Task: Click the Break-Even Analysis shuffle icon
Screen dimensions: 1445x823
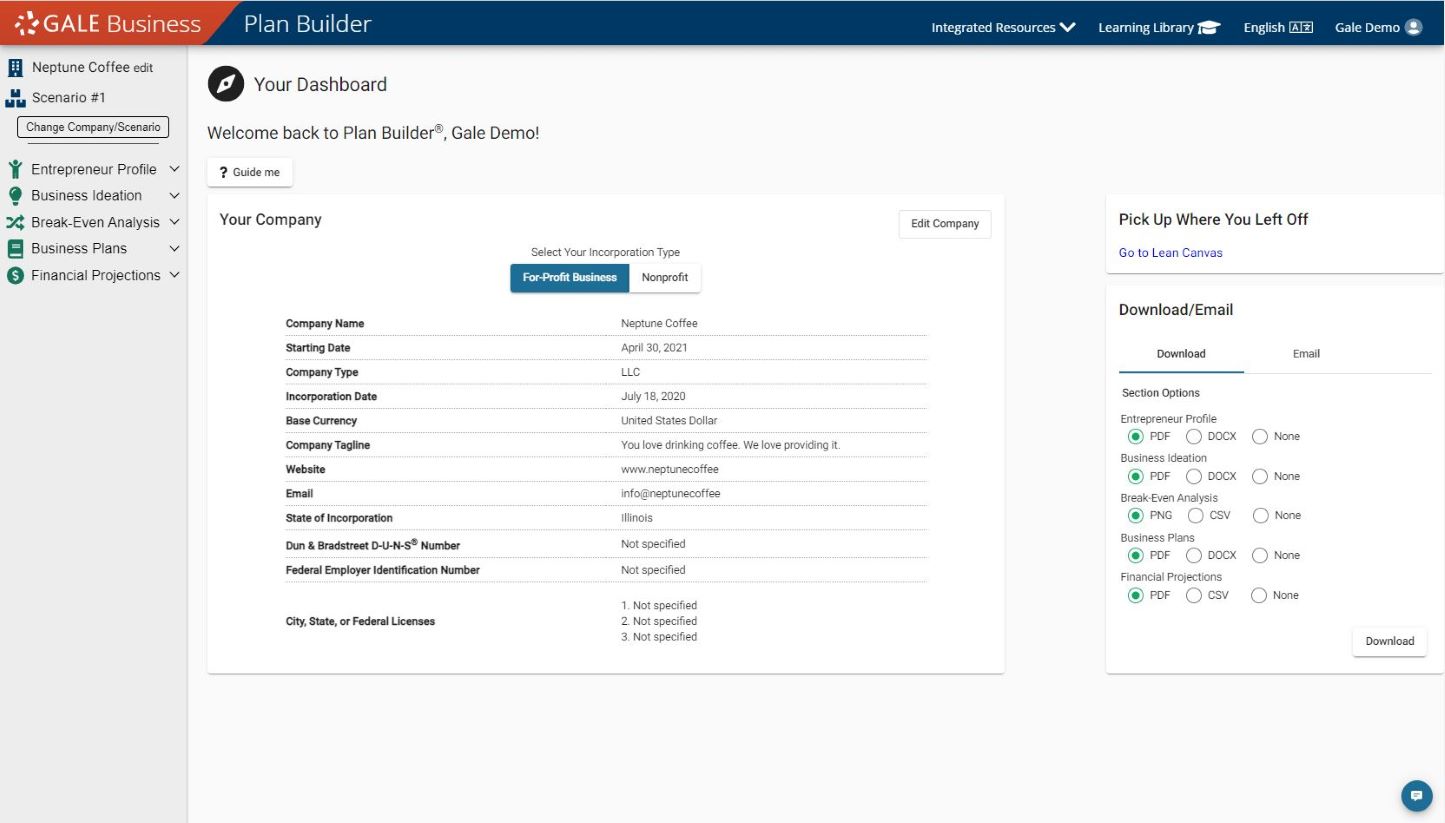Action: tap(15, 222)
